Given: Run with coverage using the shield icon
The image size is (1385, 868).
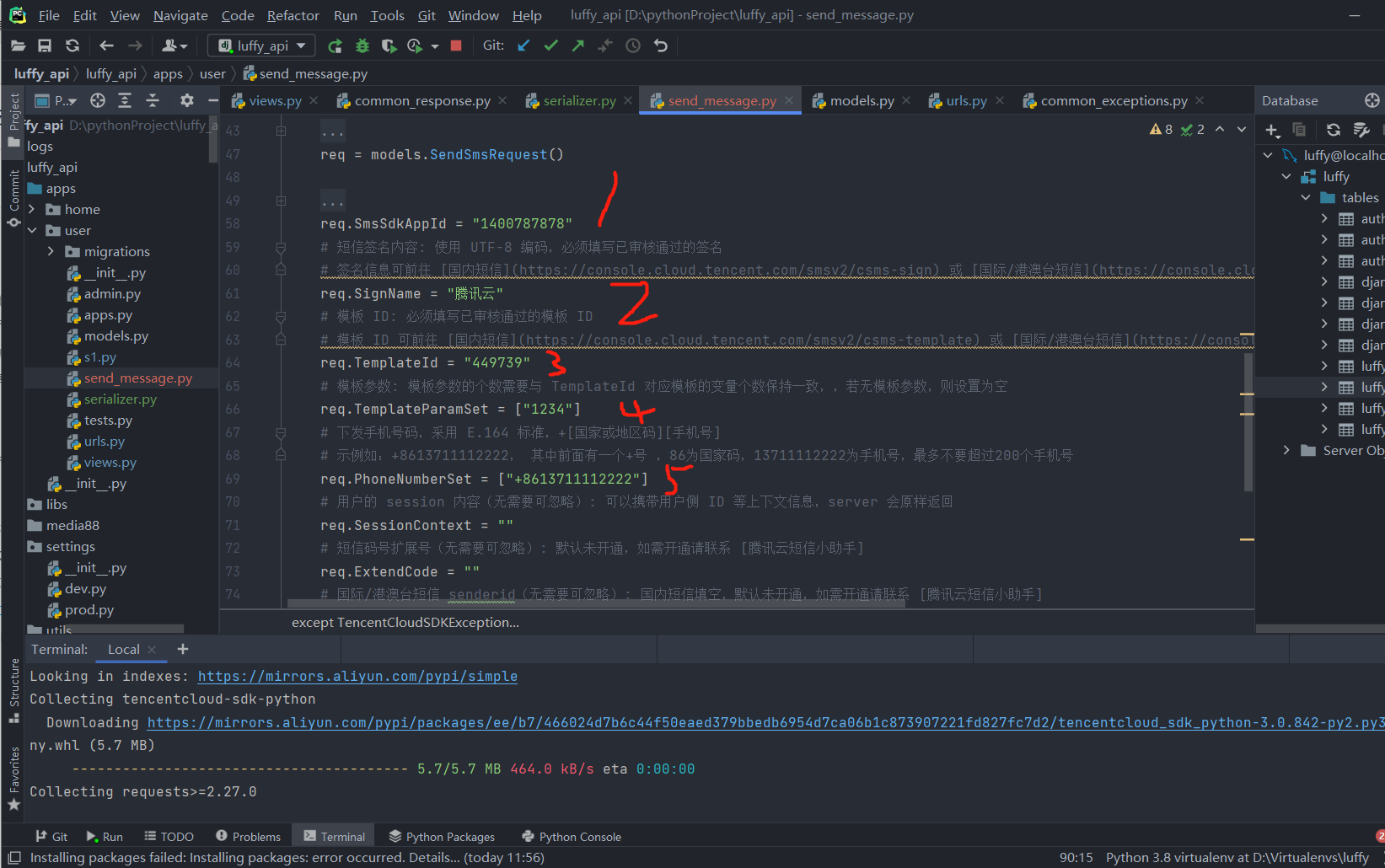Looking at the screenshot, I should (x=389, y=46).
